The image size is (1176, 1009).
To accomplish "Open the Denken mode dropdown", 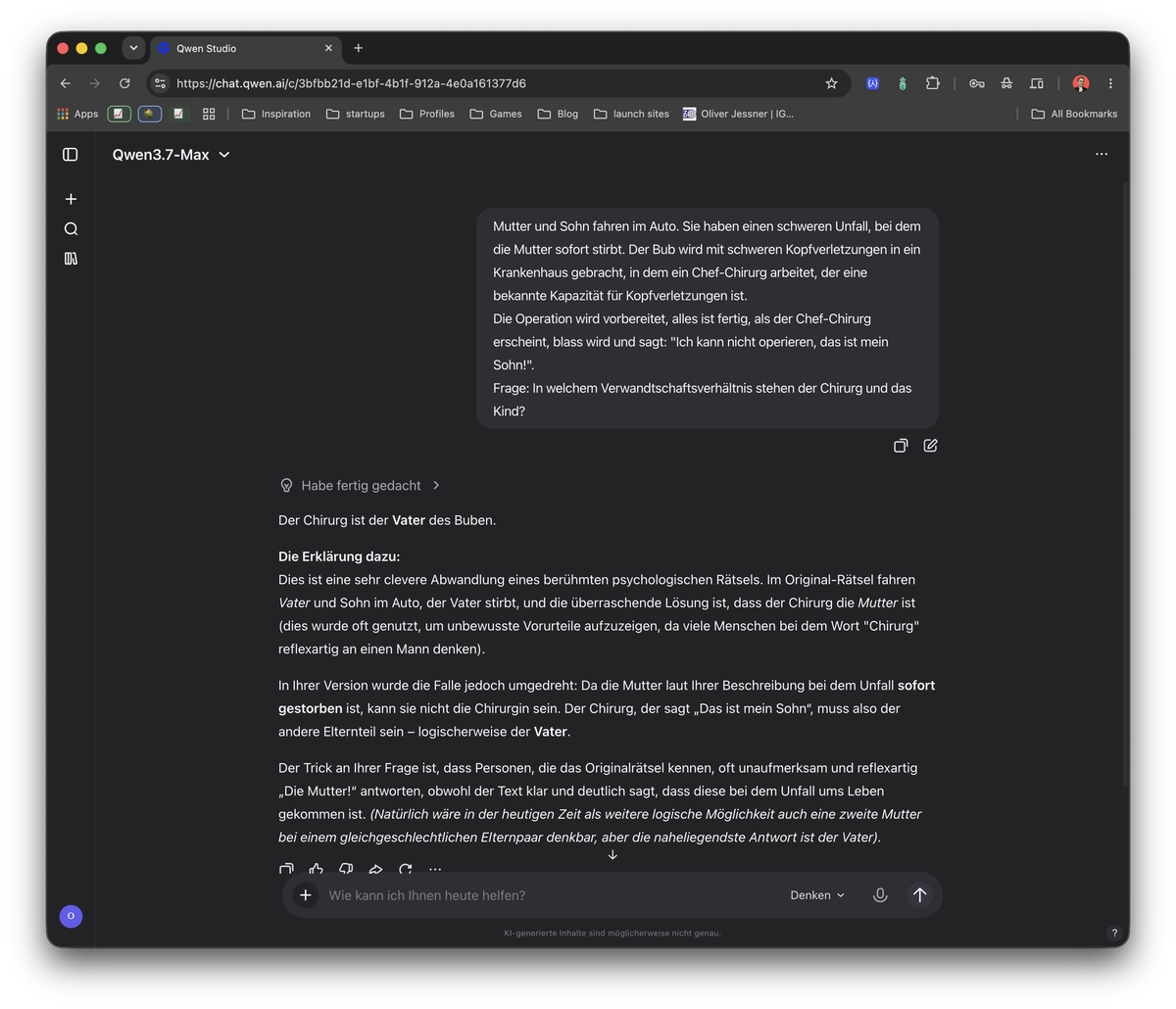I will [x=817, y=895].
